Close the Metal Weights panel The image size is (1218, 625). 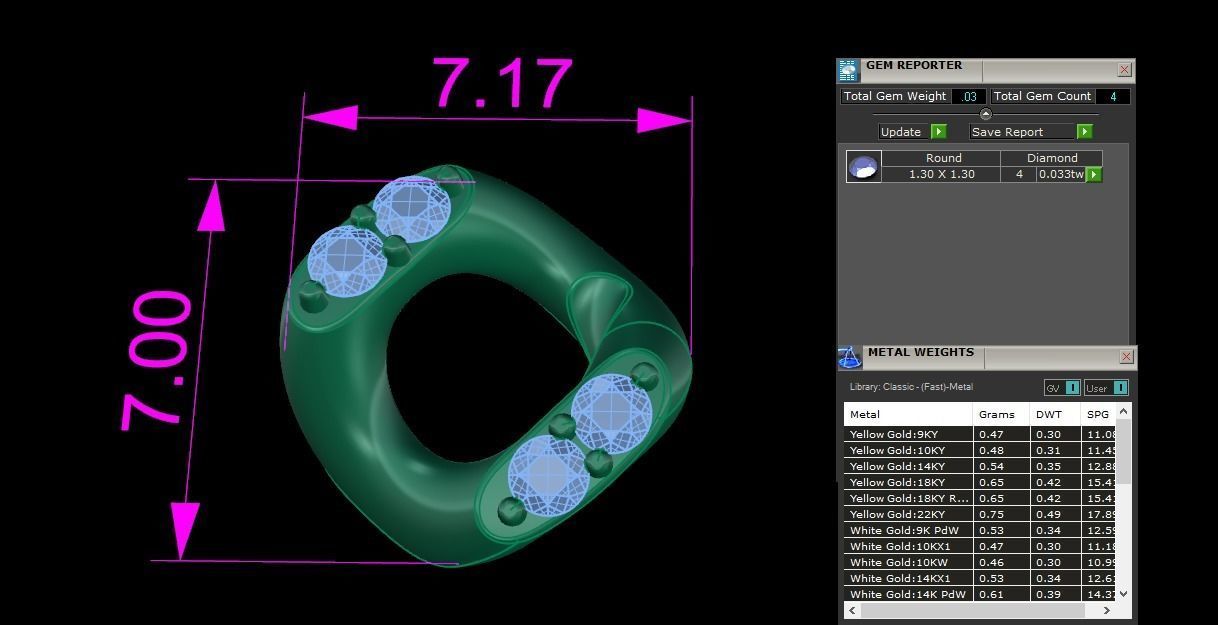pos(1126,356)
